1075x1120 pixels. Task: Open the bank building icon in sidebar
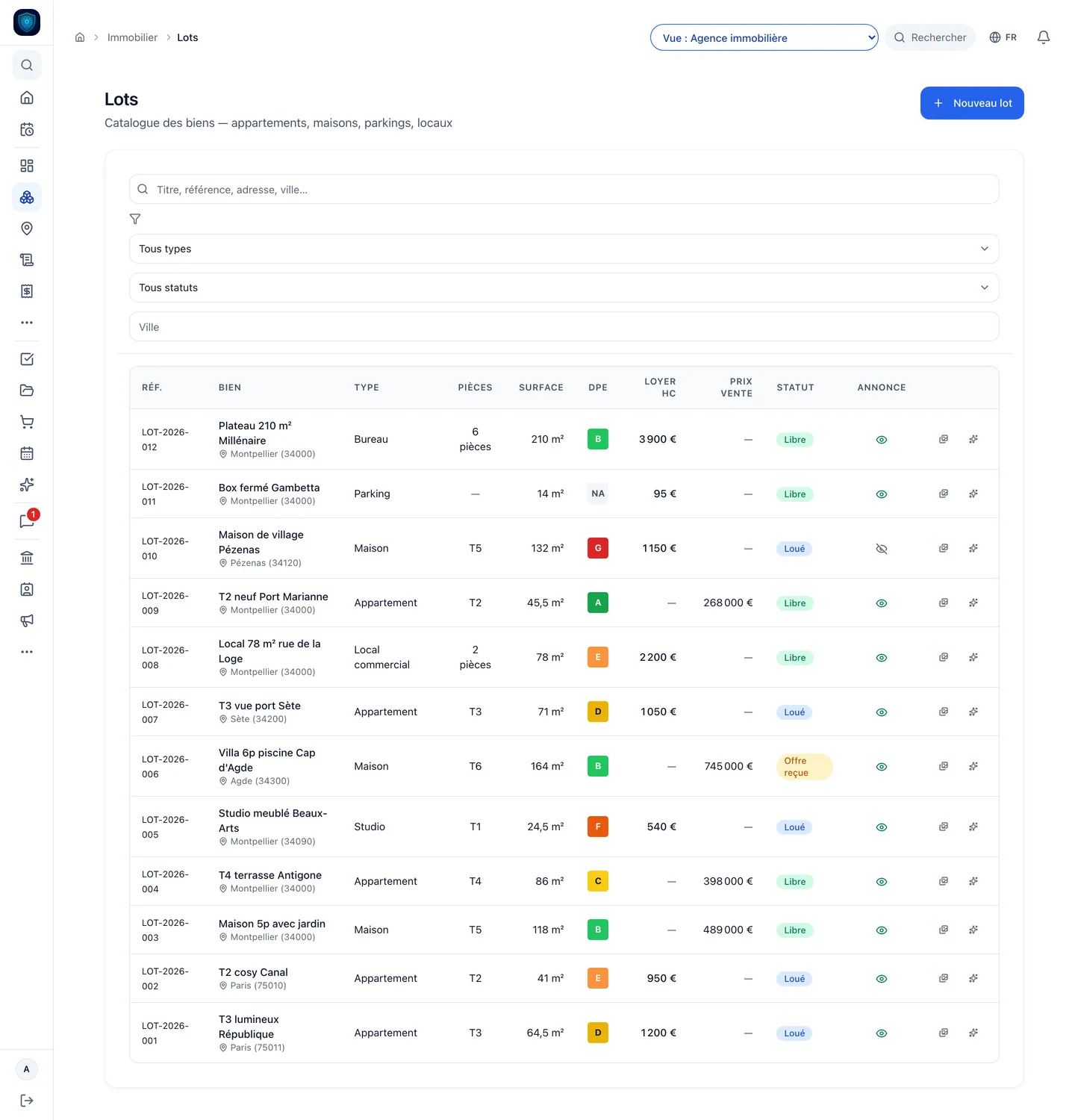click(x=27, y=558)
